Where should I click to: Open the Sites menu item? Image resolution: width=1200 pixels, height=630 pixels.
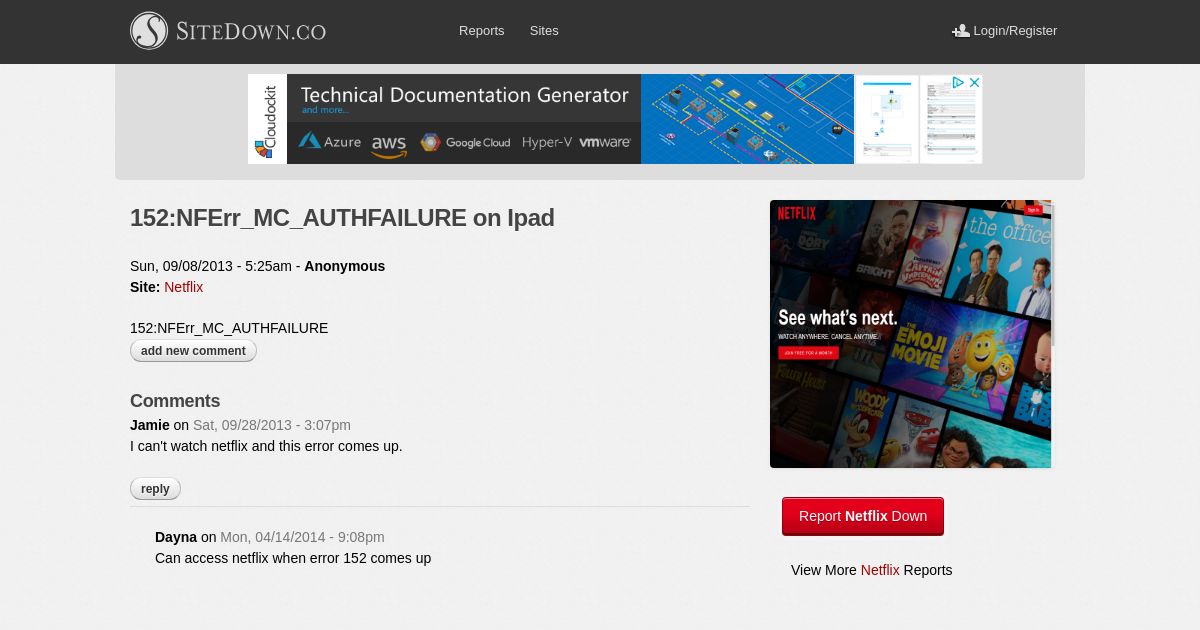click(x=544, y=31)
